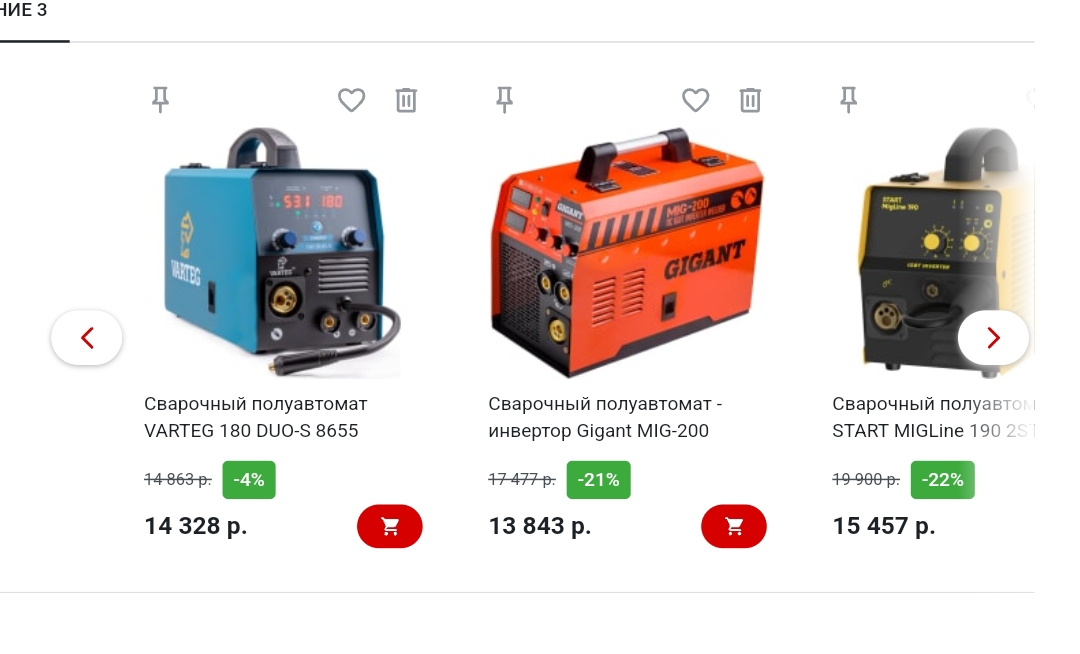This screenshot has width=1080, height=654.
Task: Add Gigant MIG-200 to shopping cart
Action: [734, 526]
